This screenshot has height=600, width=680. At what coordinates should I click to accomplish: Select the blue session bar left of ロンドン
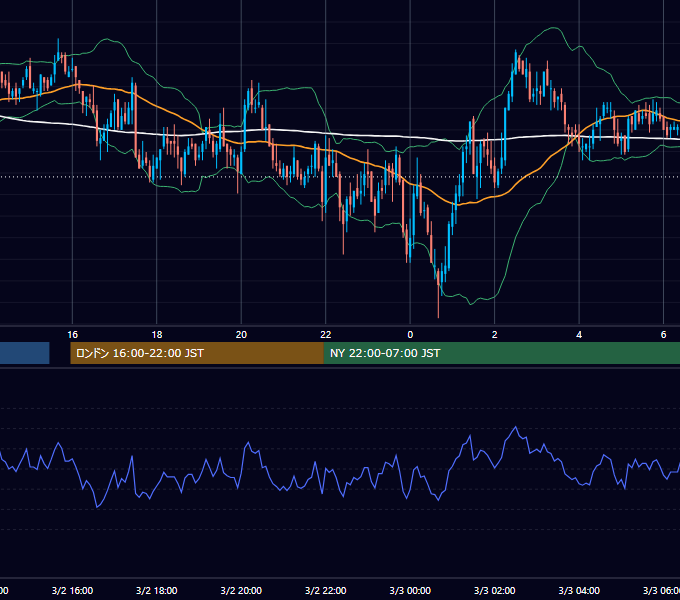coord(25,353)
